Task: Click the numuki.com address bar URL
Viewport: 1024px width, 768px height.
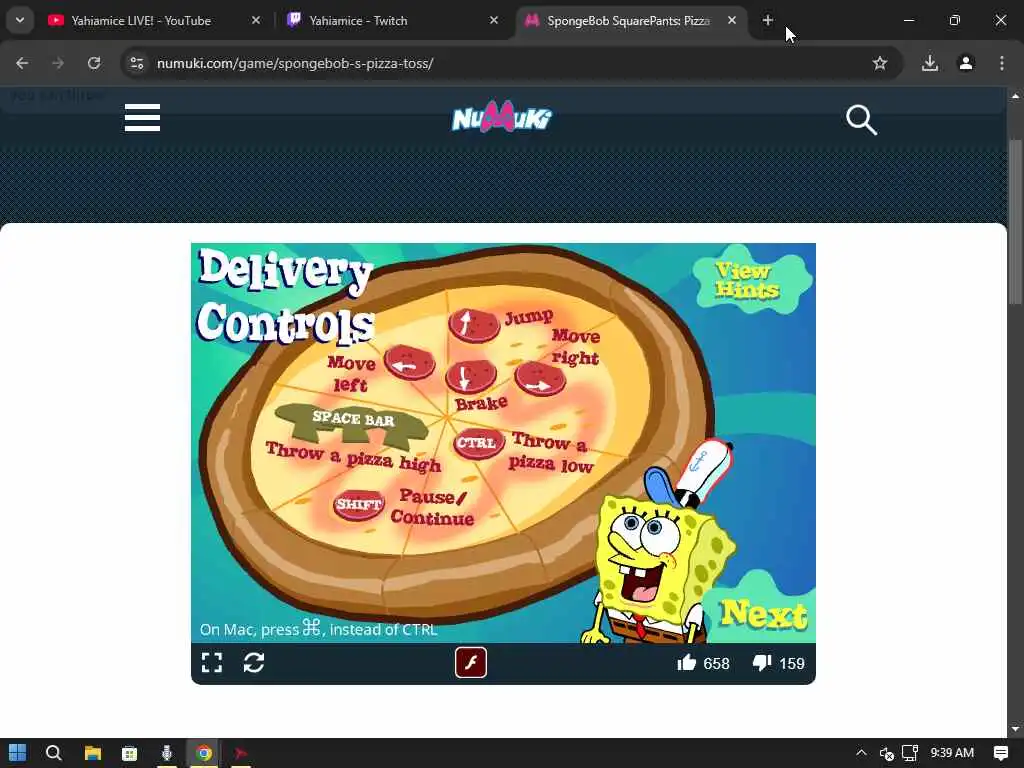Action: click(x=295, y=63)
